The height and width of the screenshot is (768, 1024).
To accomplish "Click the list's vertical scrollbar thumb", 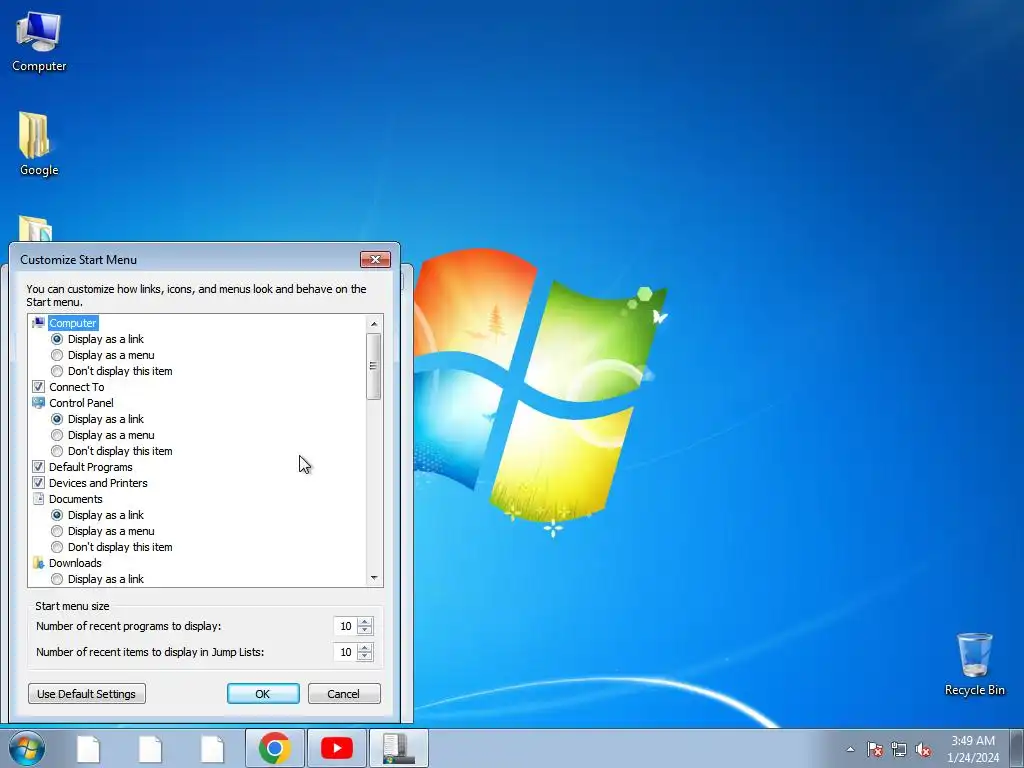I will pos(374,366).
